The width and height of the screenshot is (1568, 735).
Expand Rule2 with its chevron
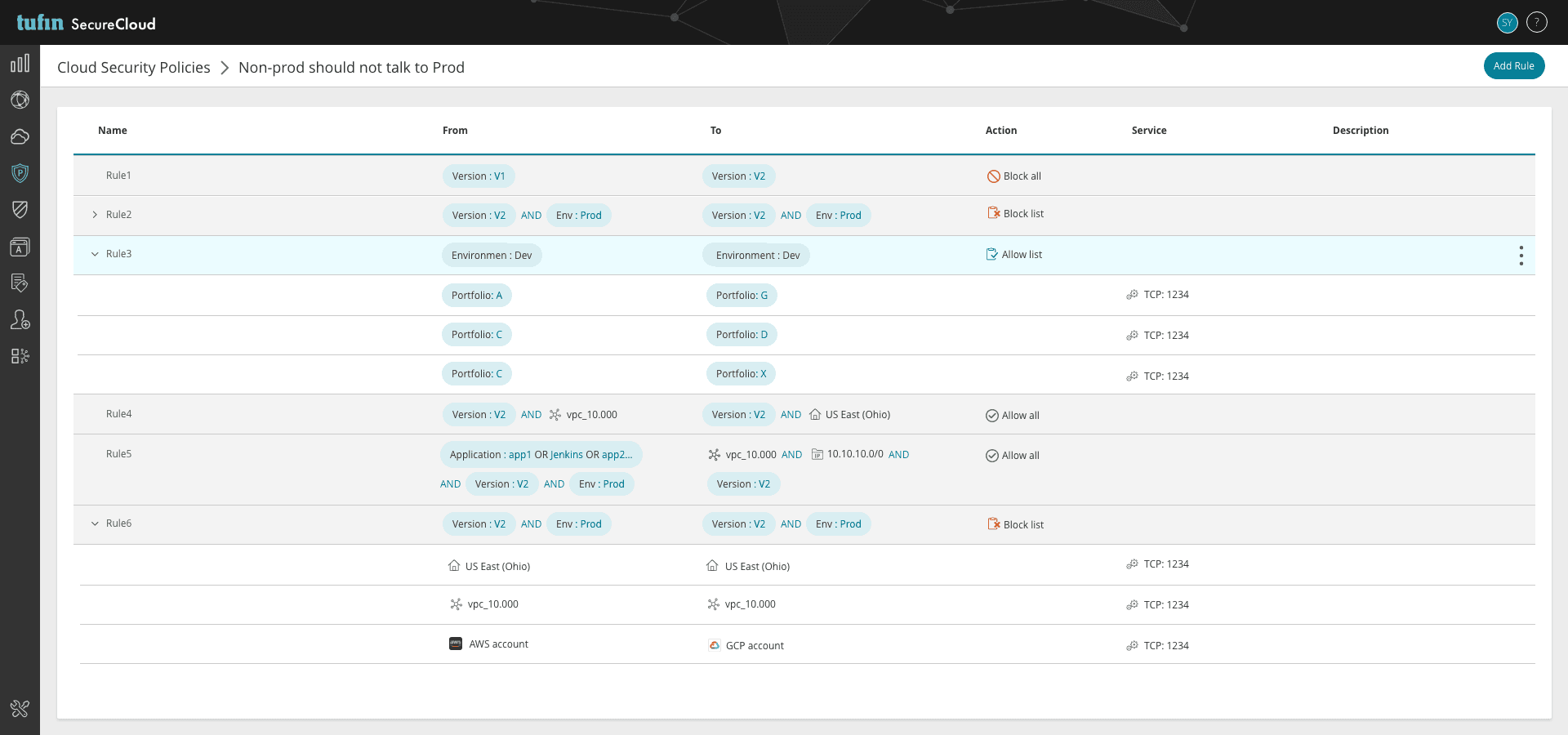[x=95, y=215]
